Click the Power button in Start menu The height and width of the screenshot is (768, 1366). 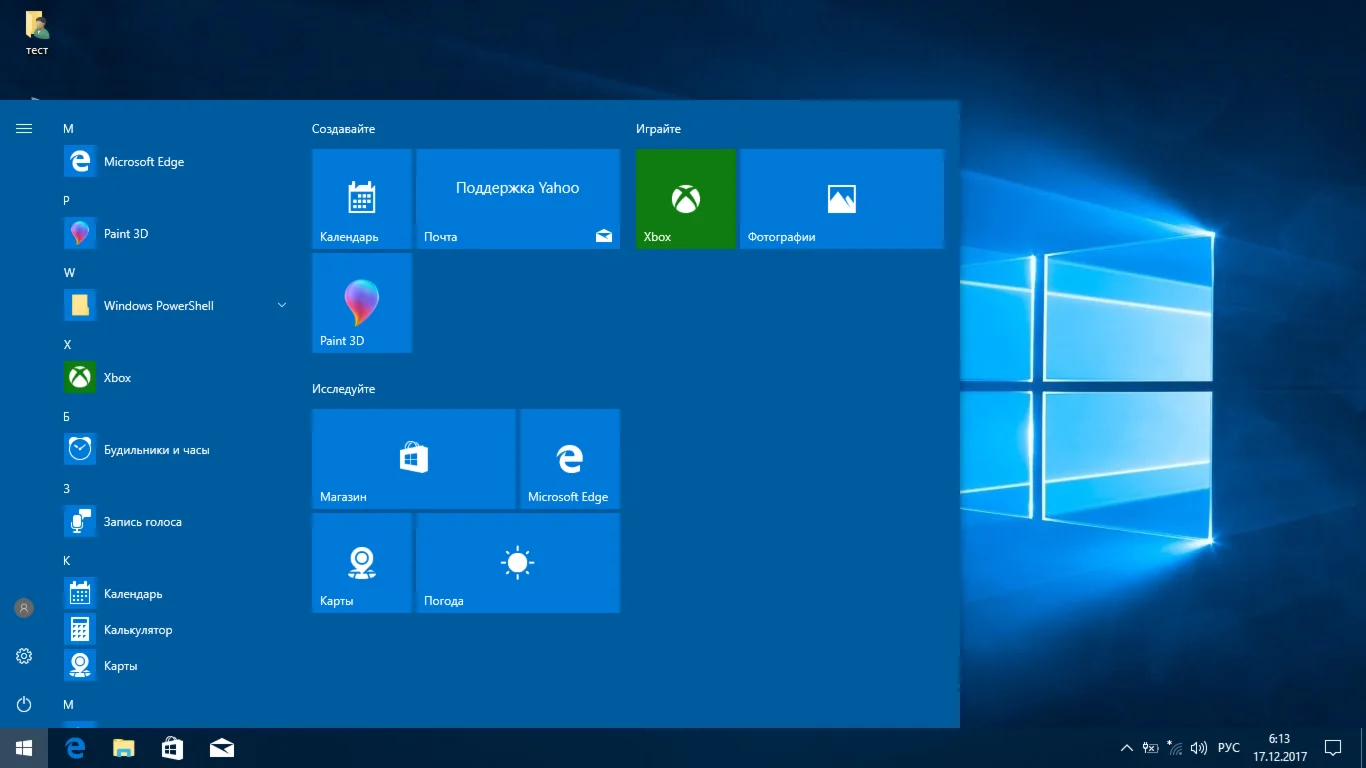24,704
